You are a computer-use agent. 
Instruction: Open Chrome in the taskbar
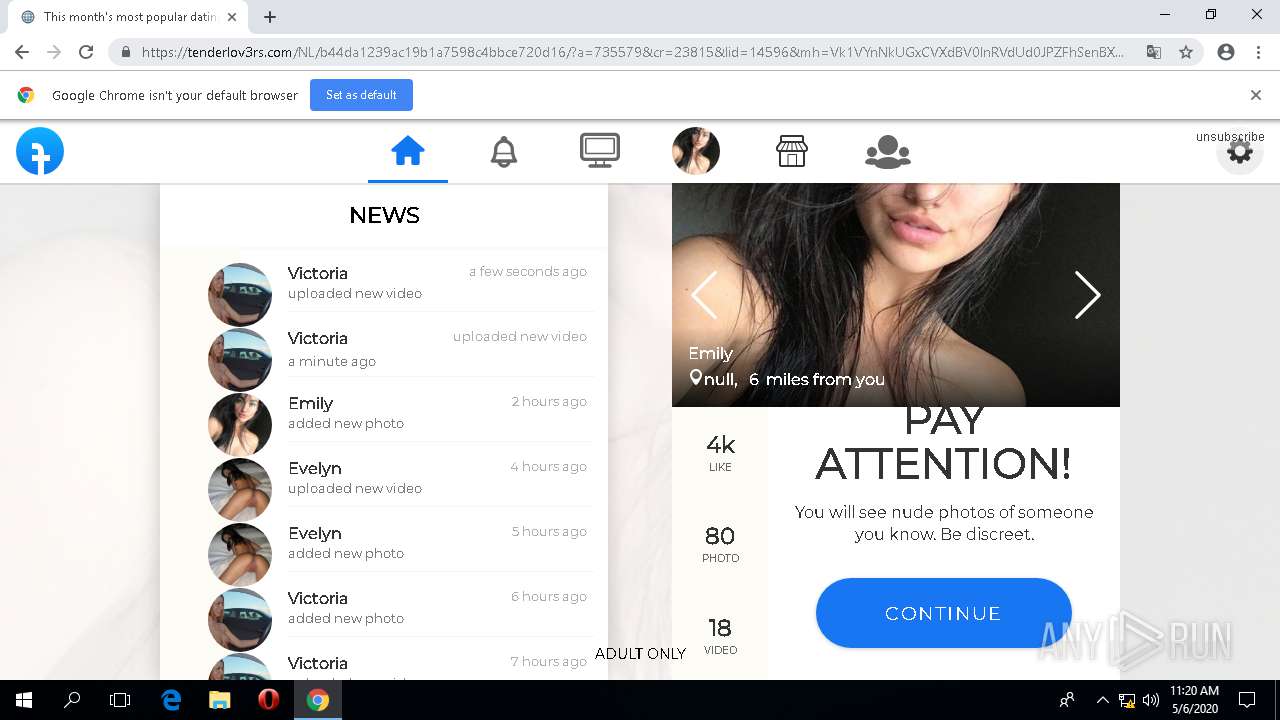[x=318, y=700]
